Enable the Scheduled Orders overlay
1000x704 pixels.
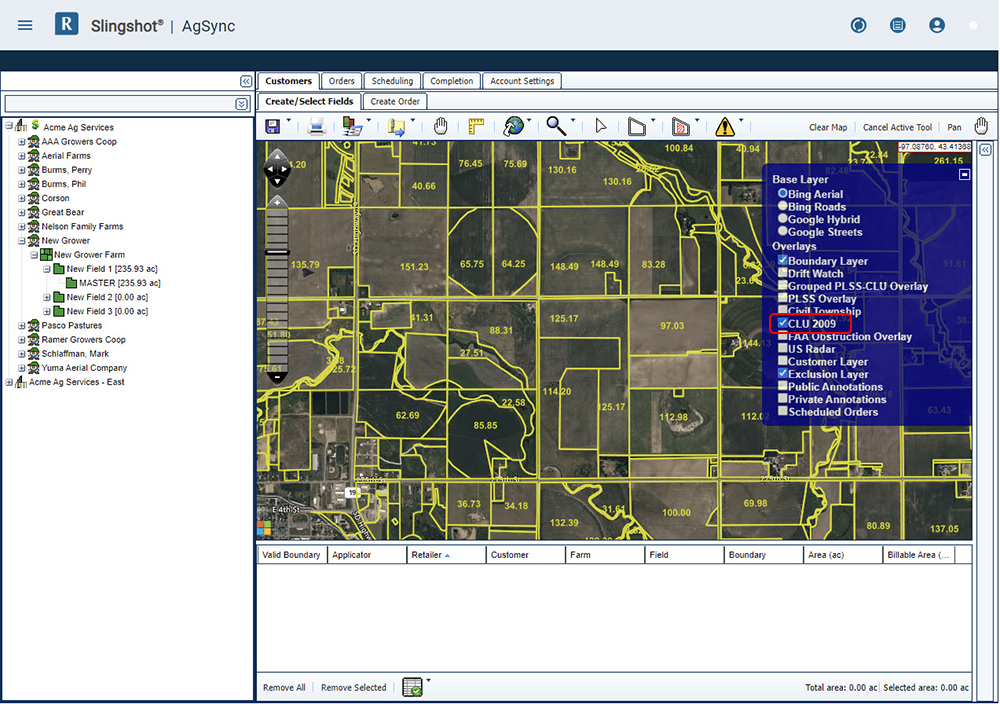pyautogui.click(x=783, y=411)
